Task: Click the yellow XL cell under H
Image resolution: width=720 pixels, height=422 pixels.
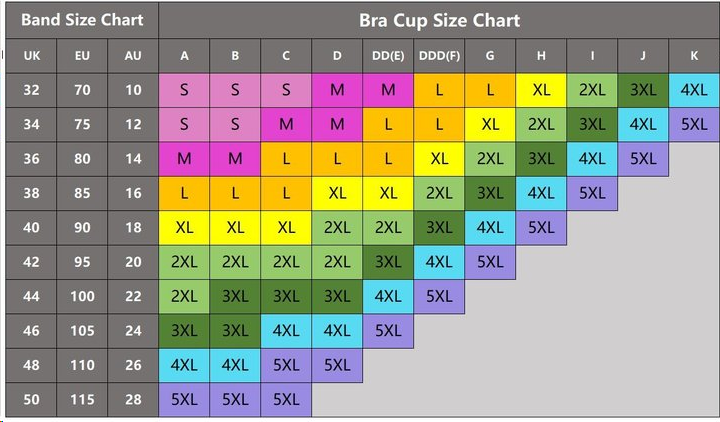Action: pyautogui.click(x=541, y=90)
